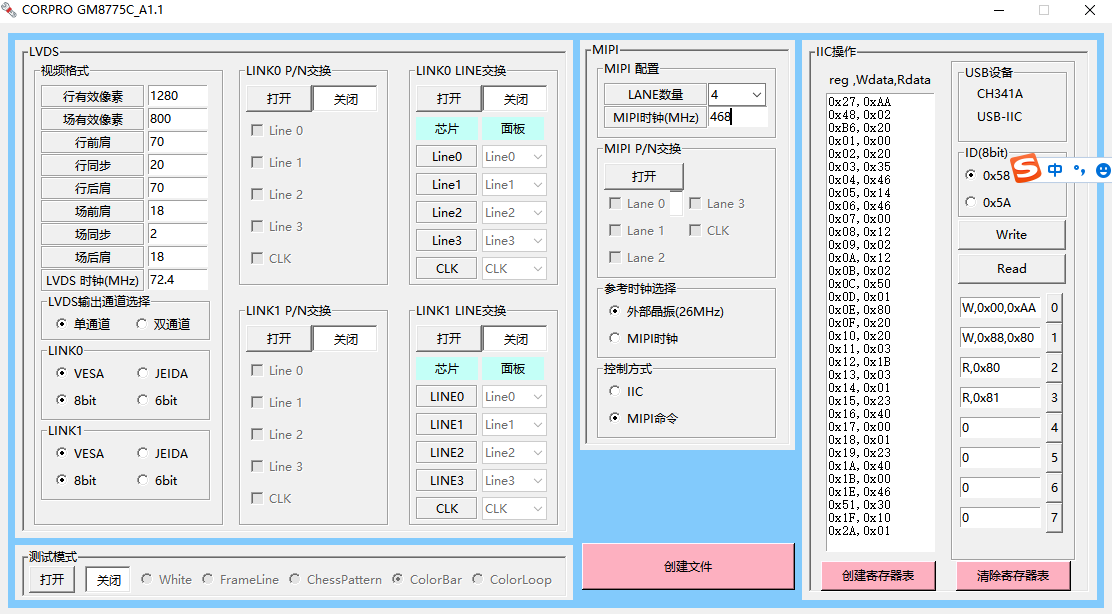Viewport: 1112px width, 614px height.
Task: Click the Write button
Action: click(x=1011, y=235)
